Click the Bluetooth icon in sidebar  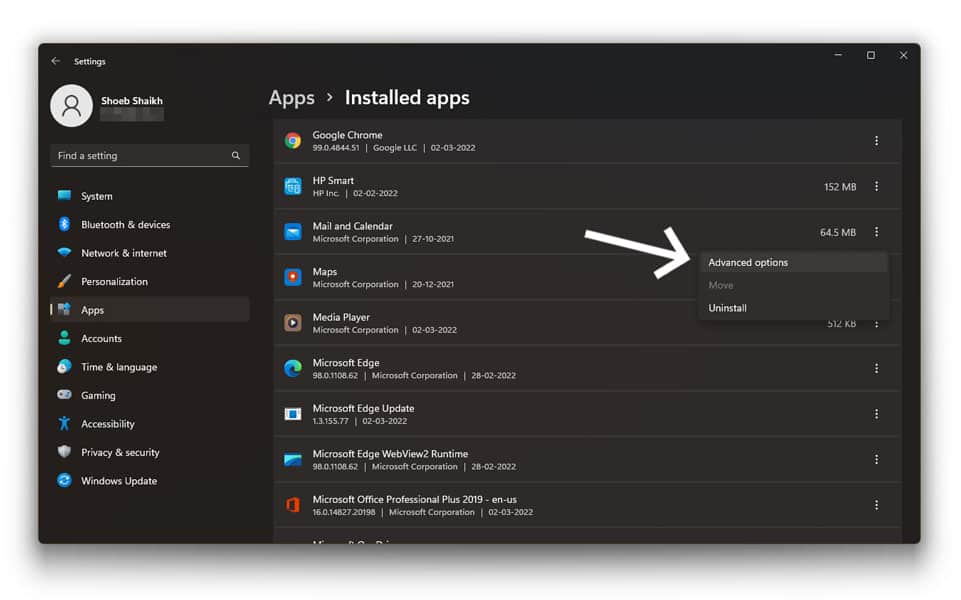pyautogui.click(x=64, y=224)
